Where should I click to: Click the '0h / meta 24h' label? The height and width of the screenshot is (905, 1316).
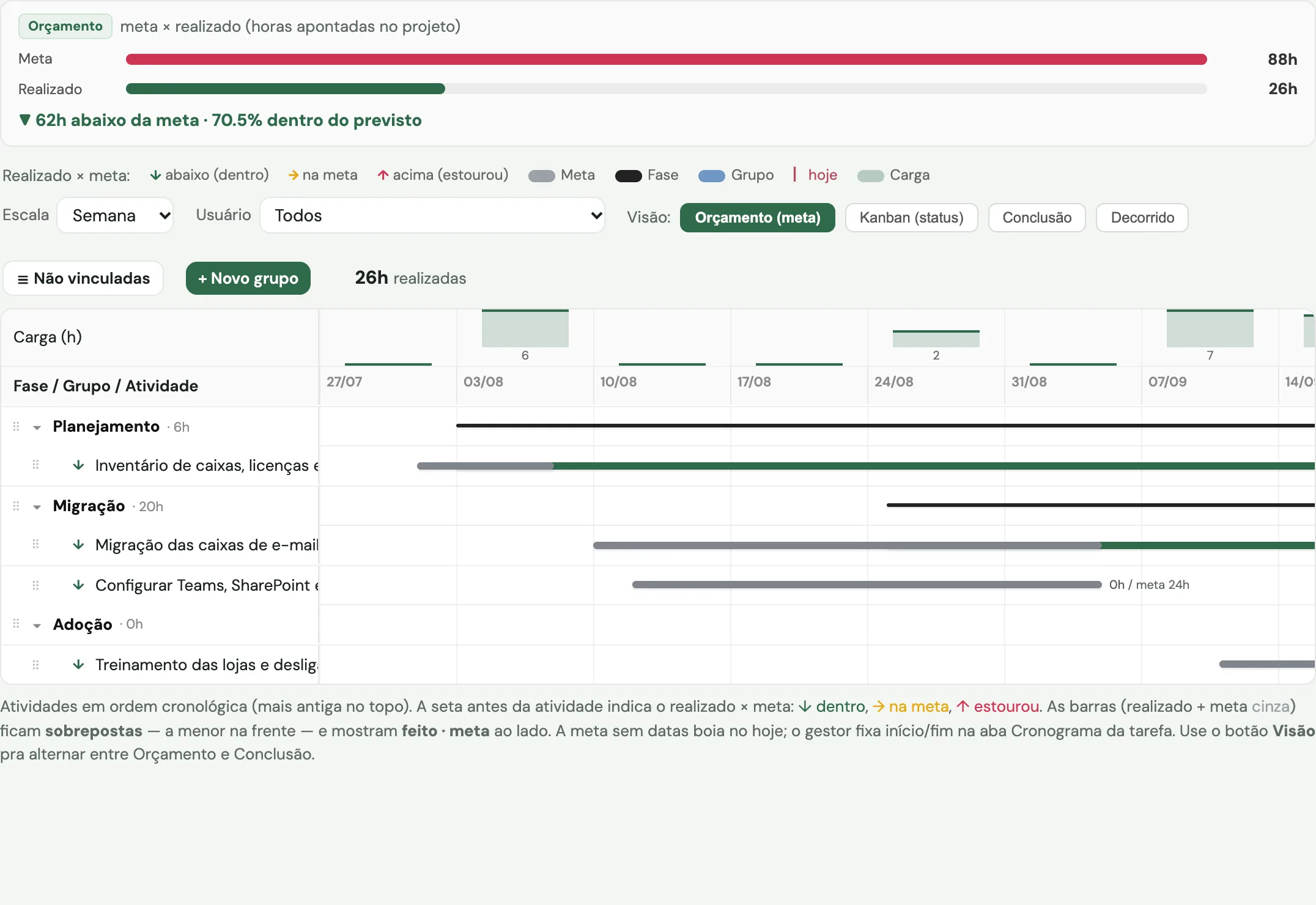click(x=1149, y=585)
